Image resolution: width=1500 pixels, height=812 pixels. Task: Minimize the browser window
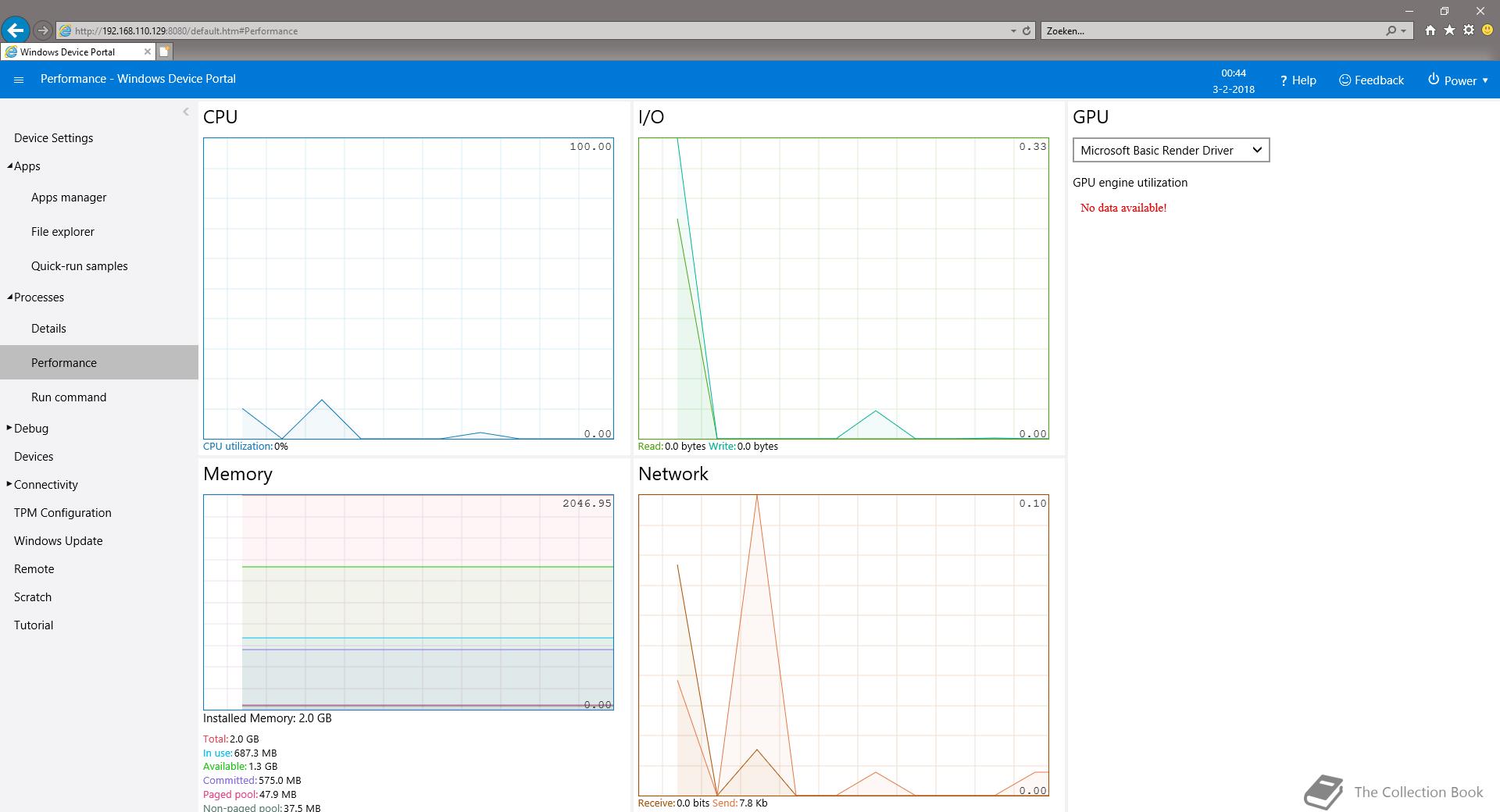(x=1409, y=11)
